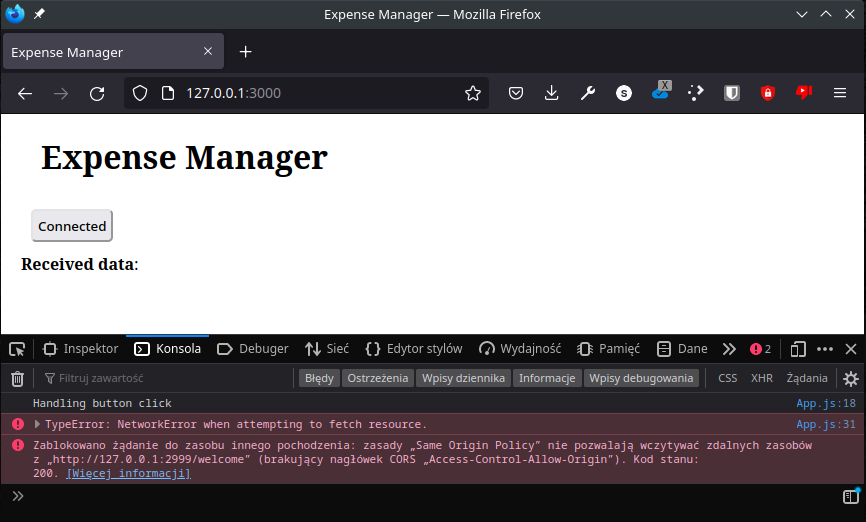Toggle the multi-line editor mode icon
The image size is (866, 522).
(851, 496)
